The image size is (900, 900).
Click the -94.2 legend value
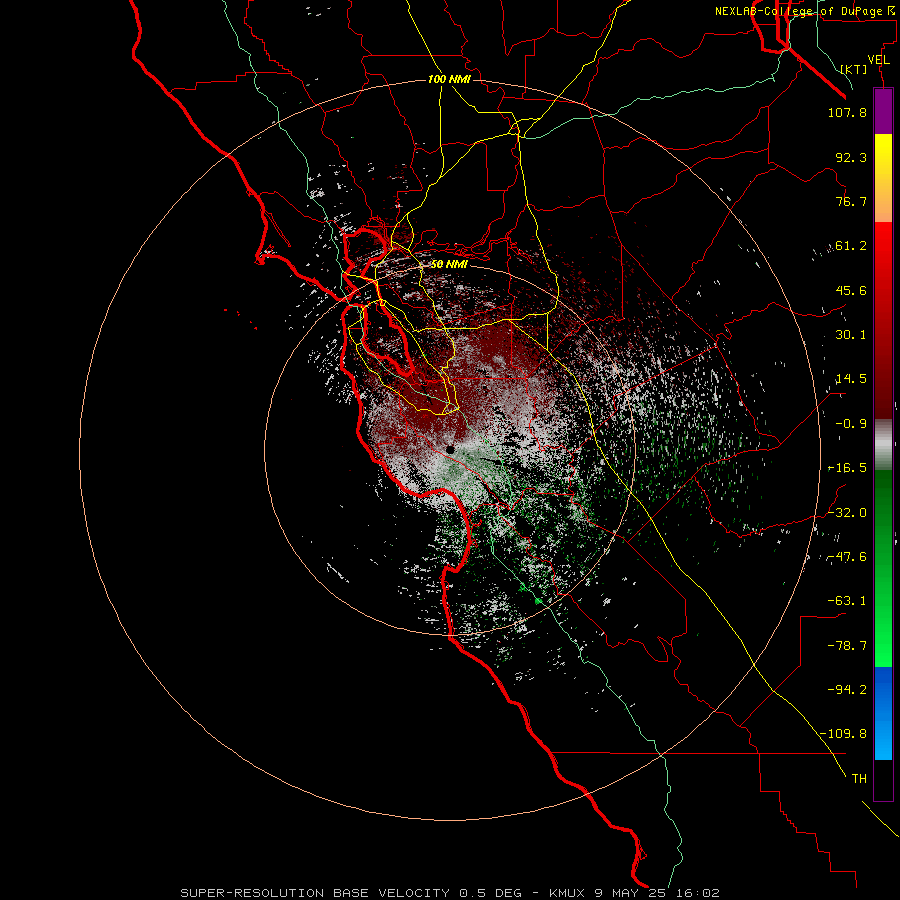(847, 689)
